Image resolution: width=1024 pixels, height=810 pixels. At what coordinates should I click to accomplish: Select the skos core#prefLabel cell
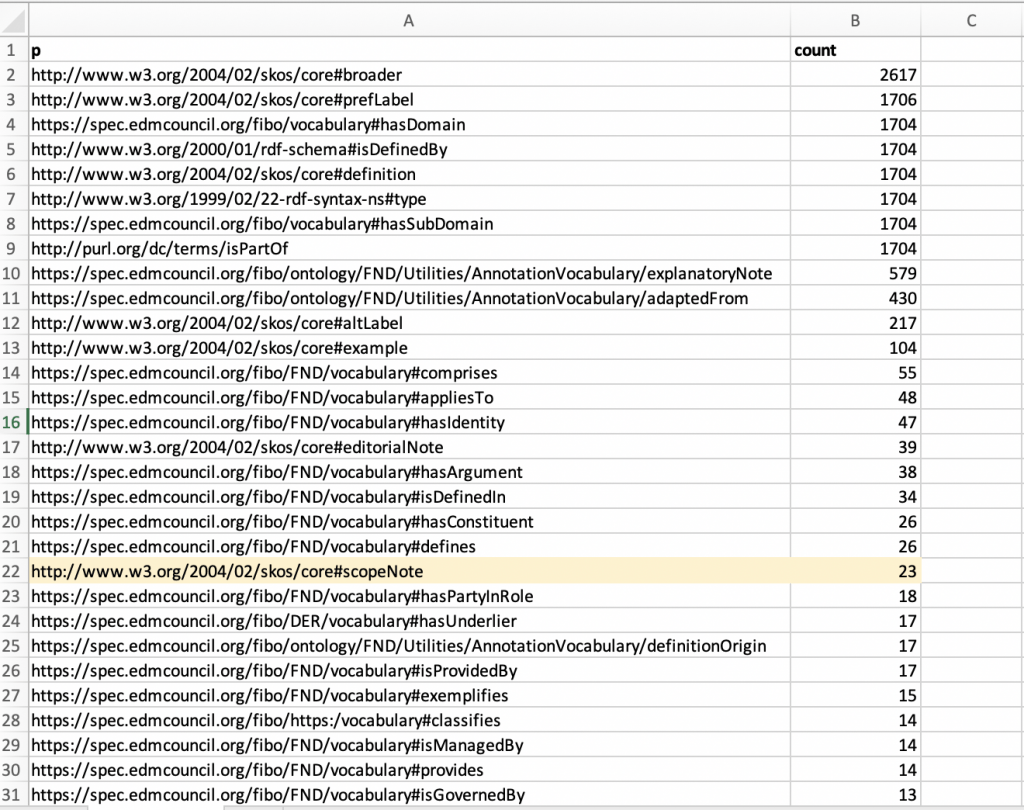pyautogui.click(x=409, y=100)
